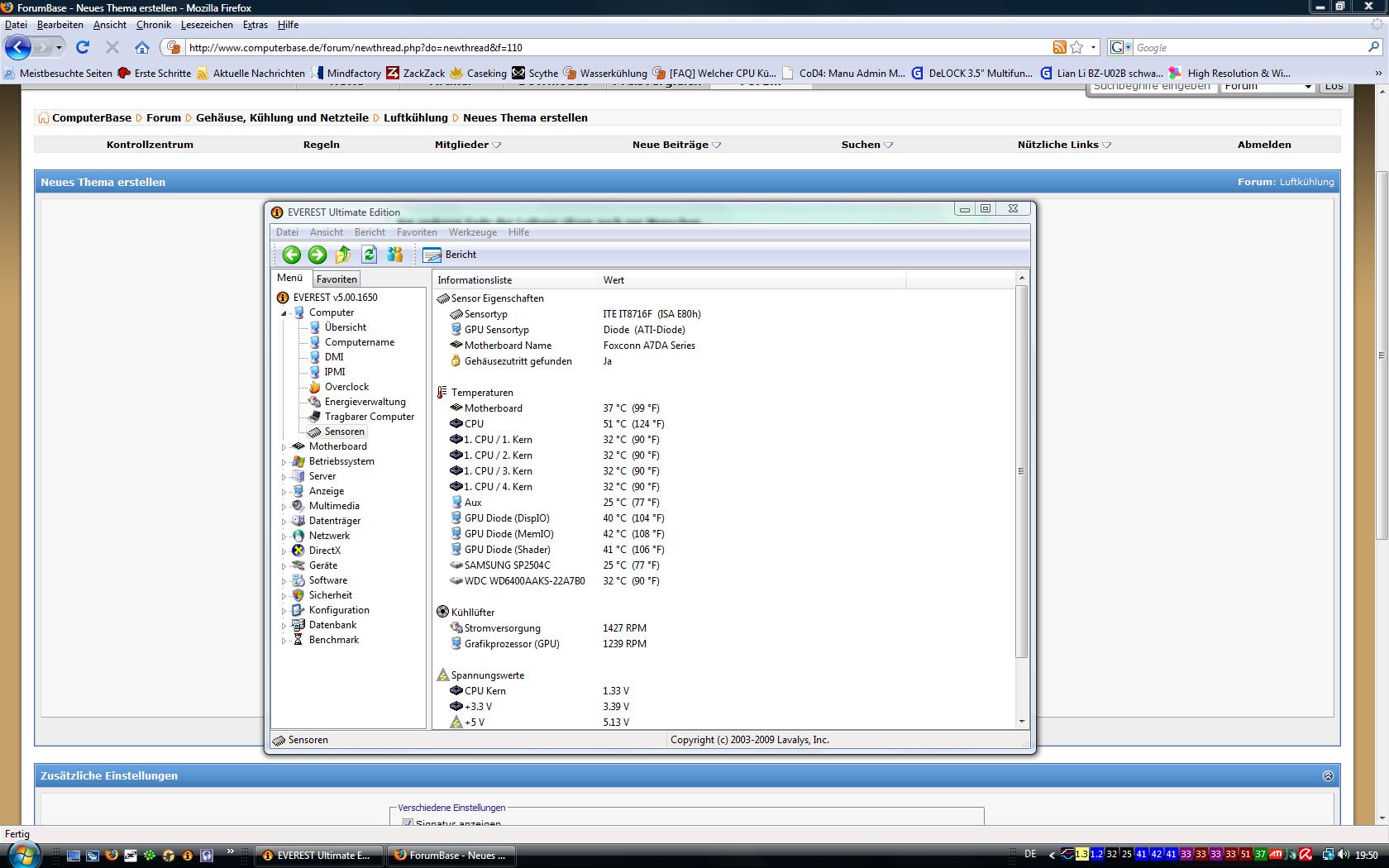Click Firefox home button

(x=142, y=47)
